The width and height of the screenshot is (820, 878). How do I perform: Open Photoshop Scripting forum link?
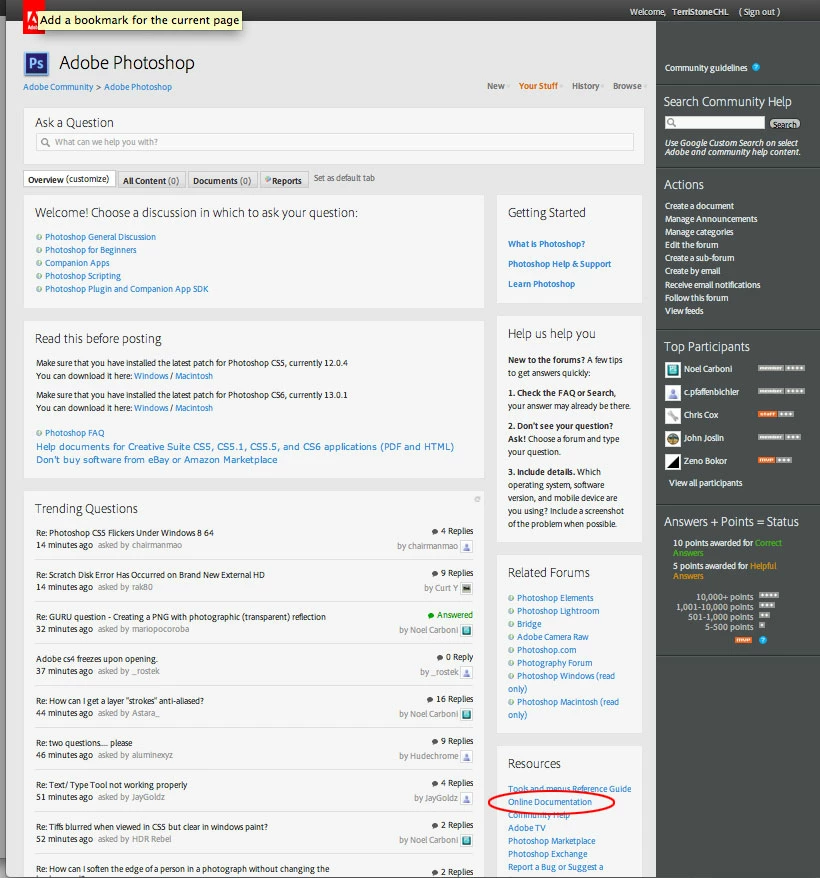[x=83, y=276]
